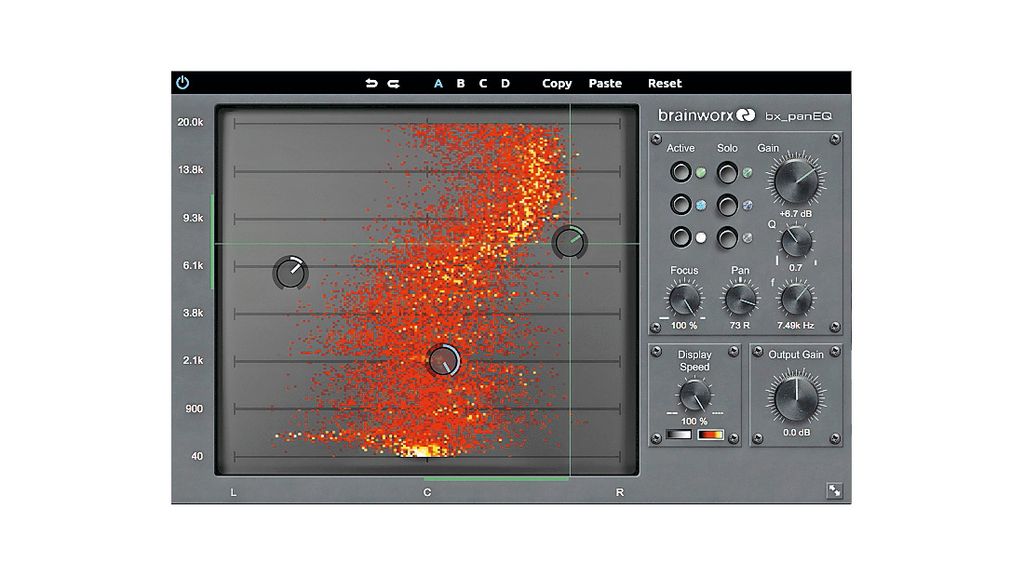Click the L pan axis label
1024x576 pixels.
pos(233,492)
